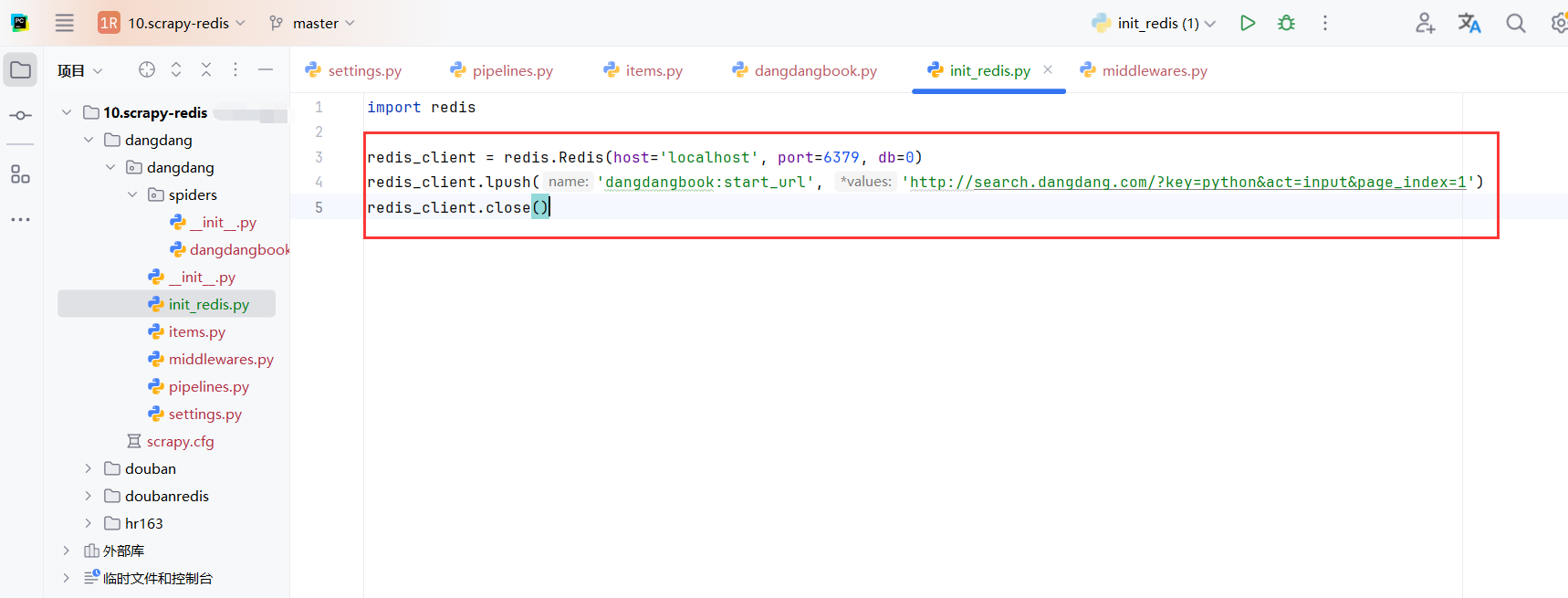This screenshot has width=1568, height=598.
Task: Collapse the 10.scrapy-redis root folder
Action: tap(67, 112)
